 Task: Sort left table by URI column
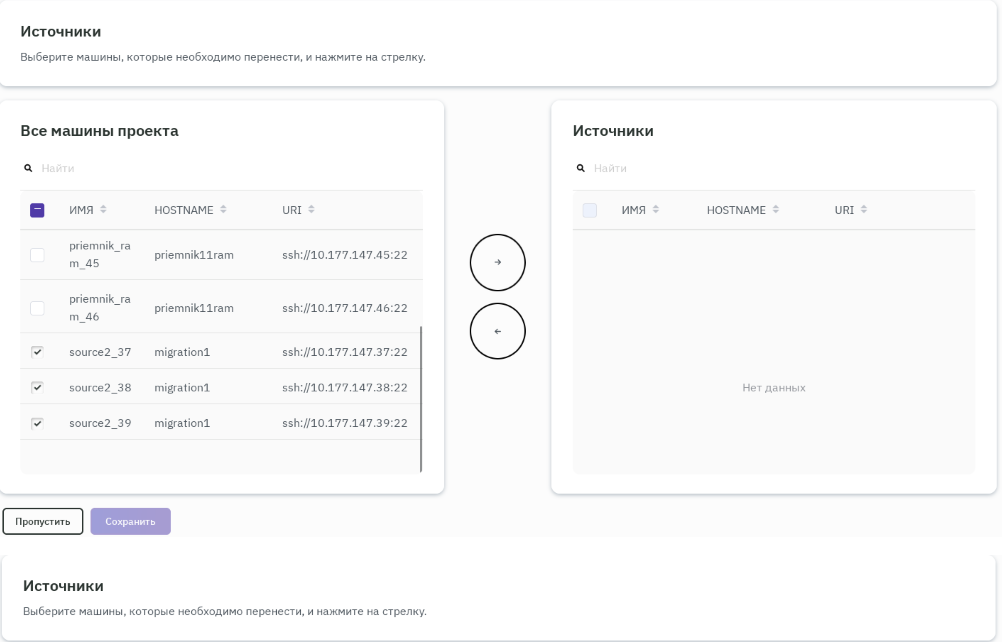tap(311, 210)
